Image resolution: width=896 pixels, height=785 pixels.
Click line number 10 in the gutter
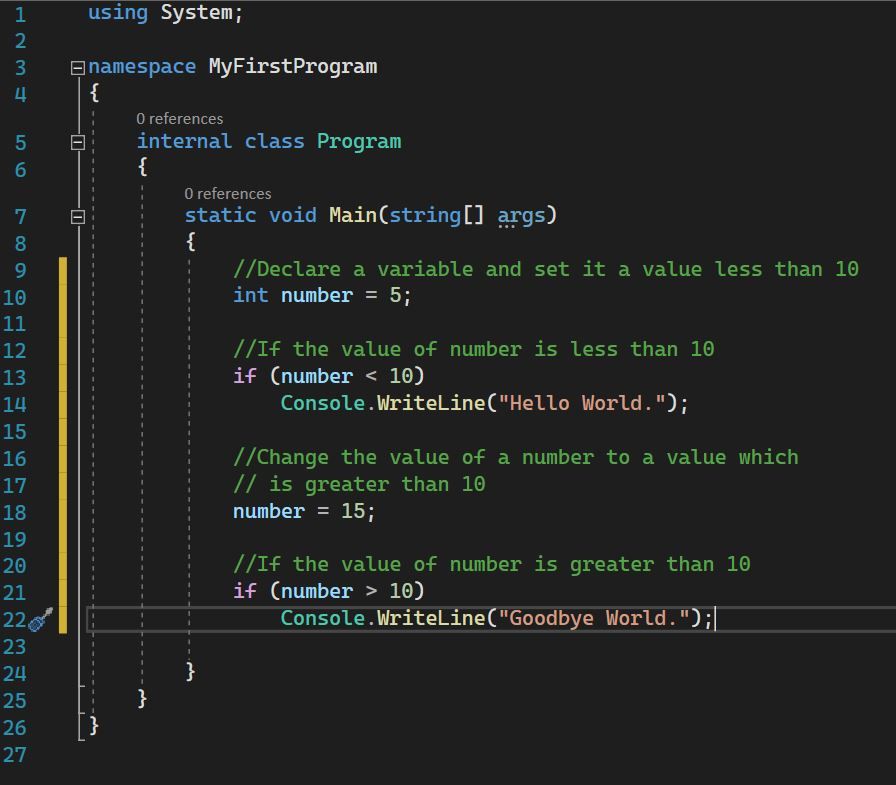[x=15, y=297]
